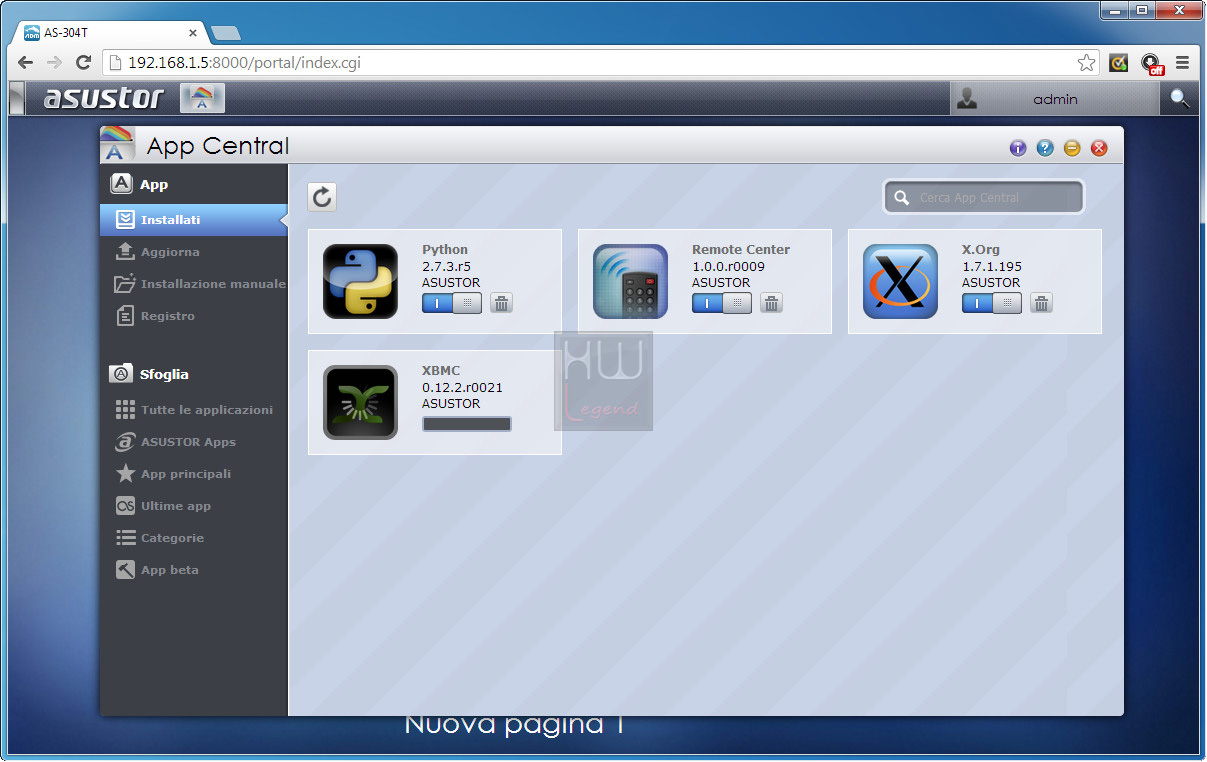Image resolution: width=1207 pixels, height=762 pixels.
Task: Open the Chrome menu (three lines)
Action: (1182, 63)
